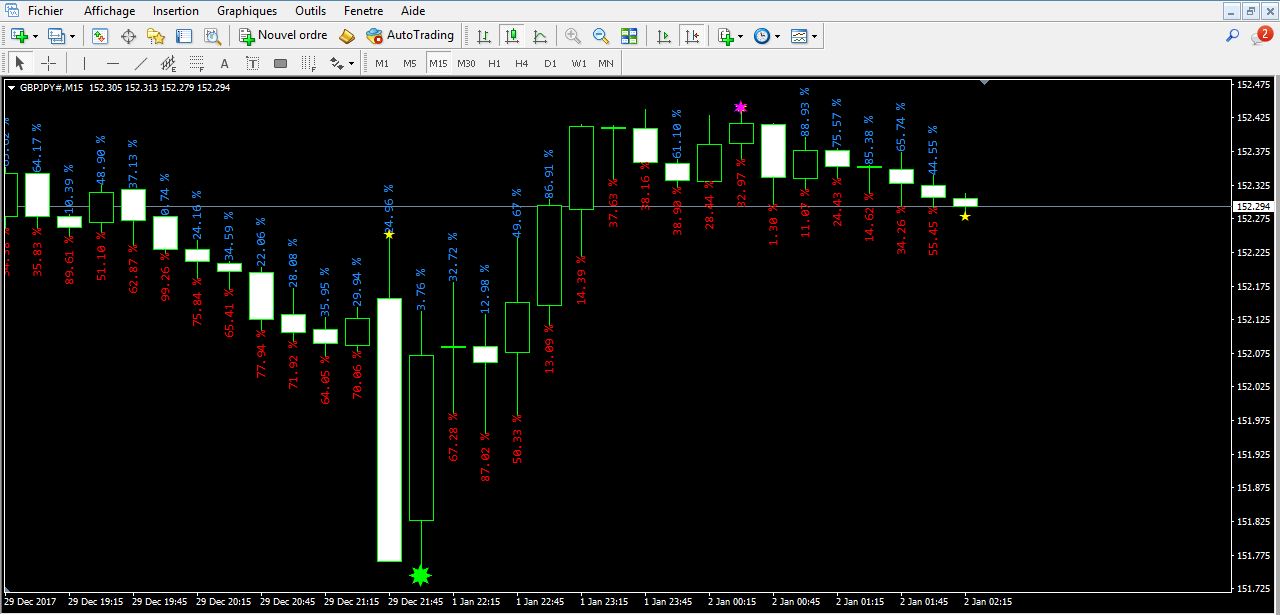Enable chart auto scroll icon

coord(663,36)
